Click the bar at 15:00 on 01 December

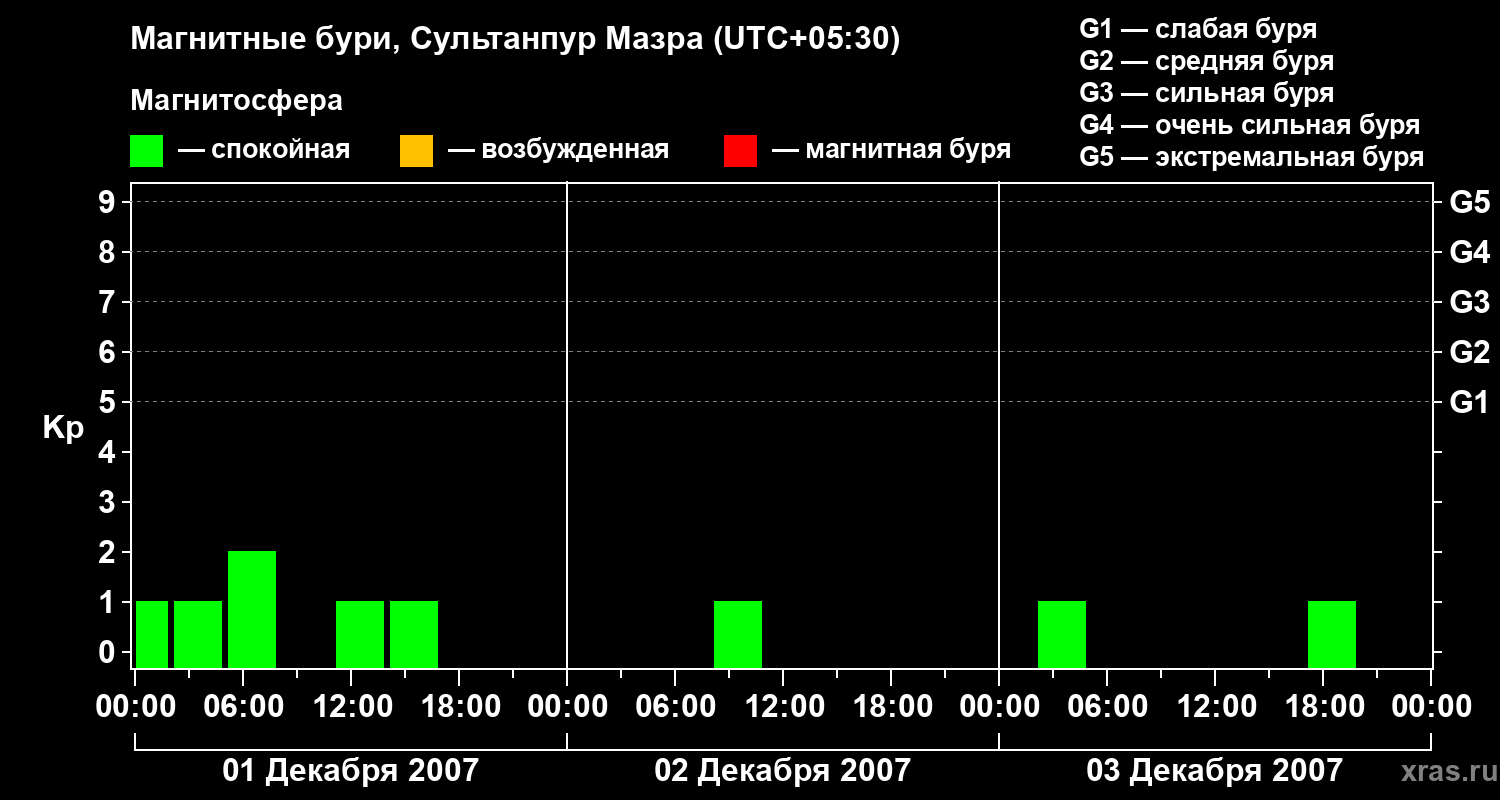tap(414, 635)
